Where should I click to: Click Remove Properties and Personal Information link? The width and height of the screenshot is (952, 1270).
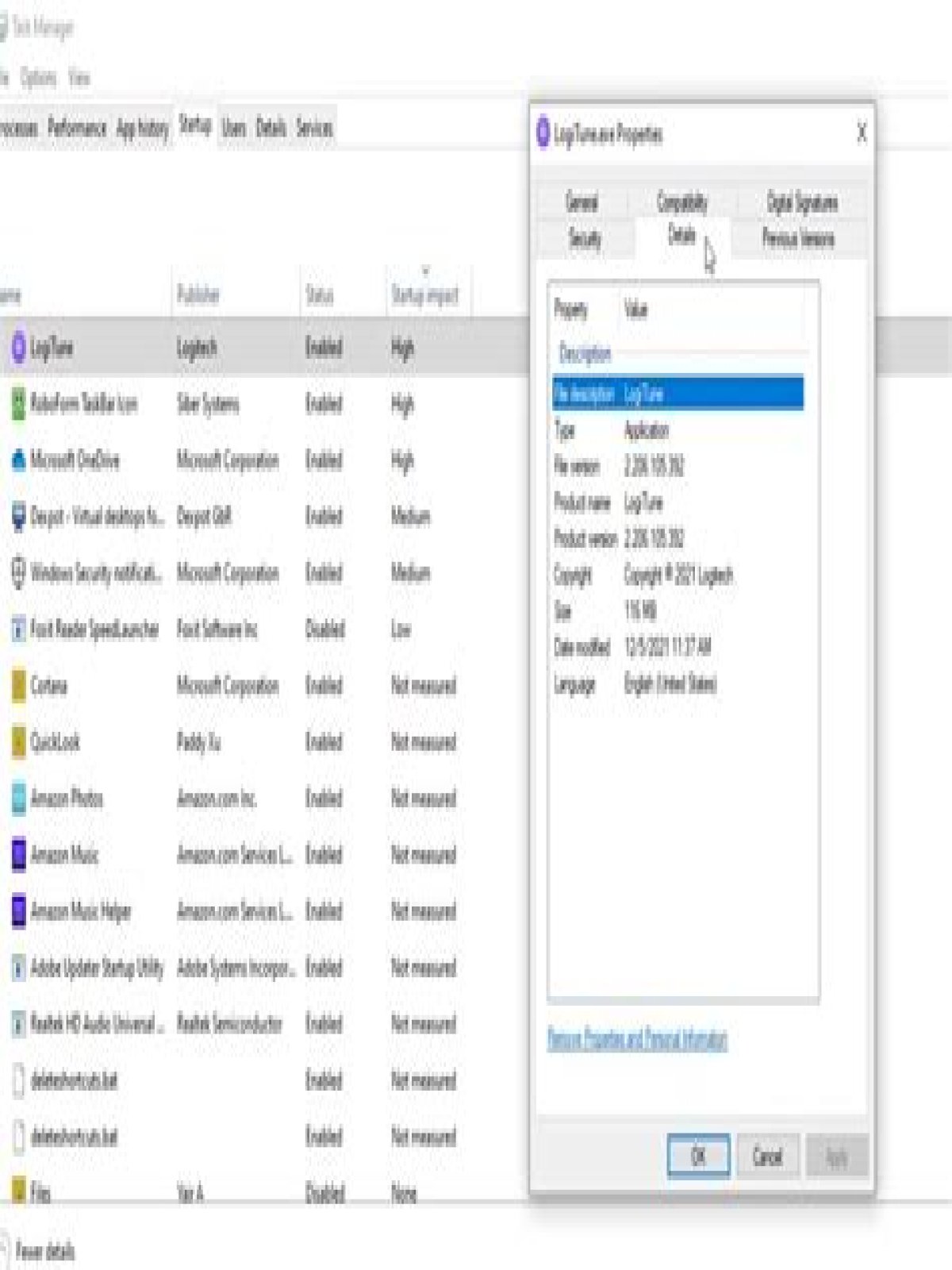click(x=637, y=1039)
